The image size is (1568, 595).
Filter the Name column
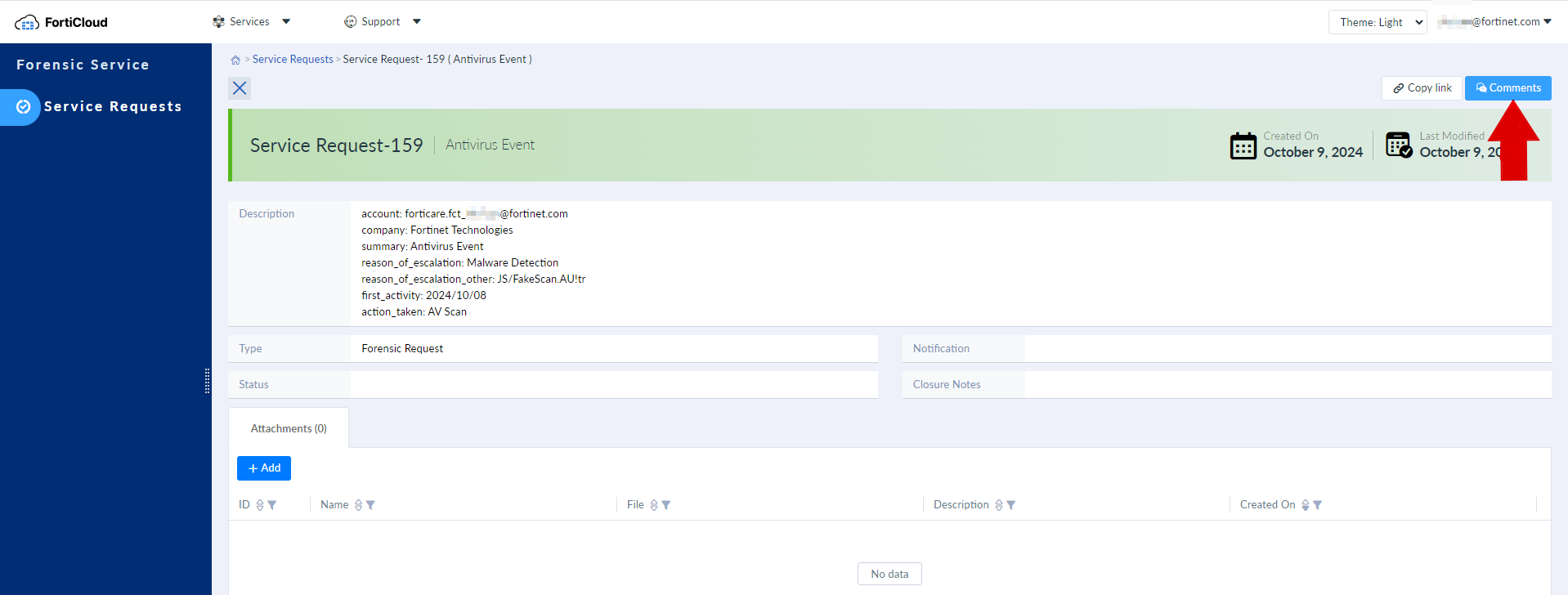pos(370,505)
